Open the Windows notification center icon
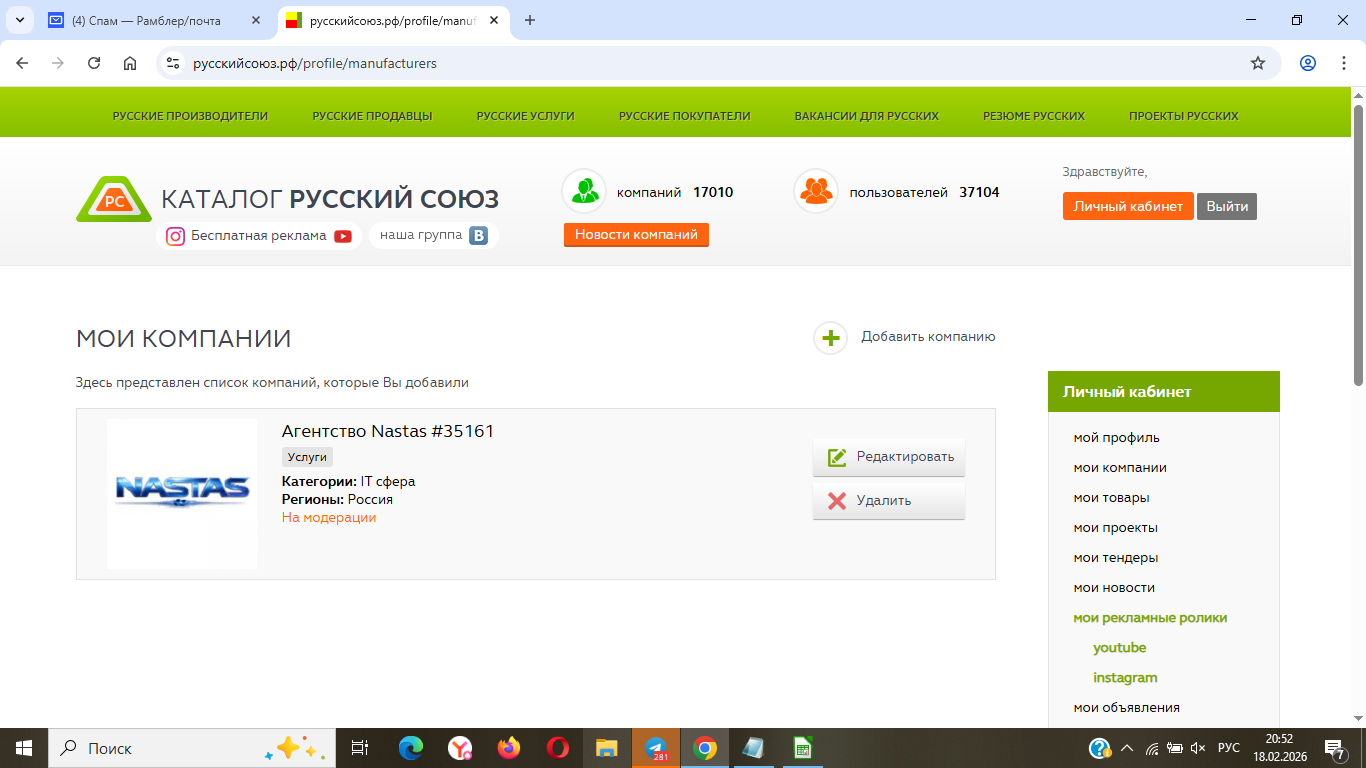This screenshot has width=1366, height=768. click(1334, 748)
